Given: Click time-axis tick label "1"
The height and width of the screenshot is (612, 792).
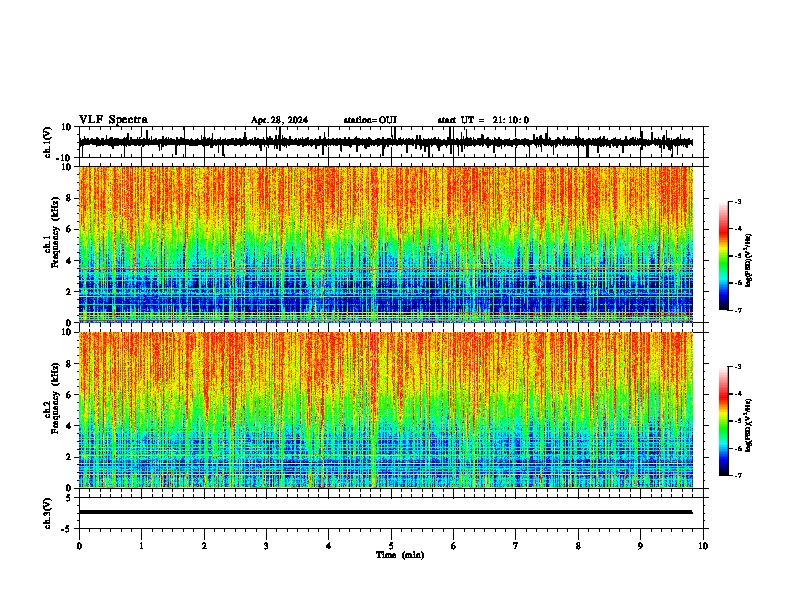Looking at the screenshot, I should click(x=141, y=546).
